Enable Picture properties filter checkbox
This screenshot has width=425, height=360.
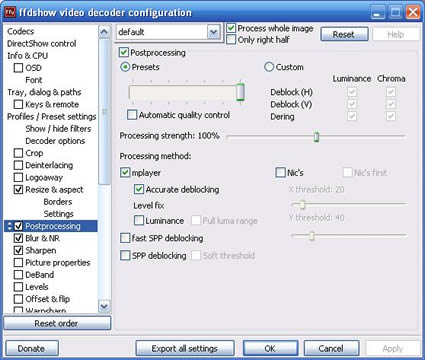point(18,263)
